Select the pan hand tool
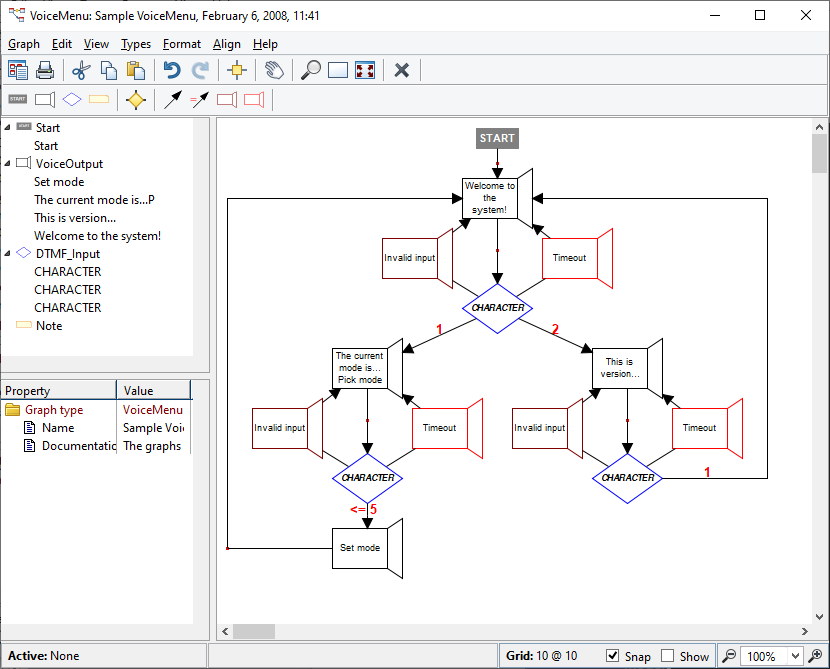The height and width of the screenshot is (669, 830). tap(273, 70)
